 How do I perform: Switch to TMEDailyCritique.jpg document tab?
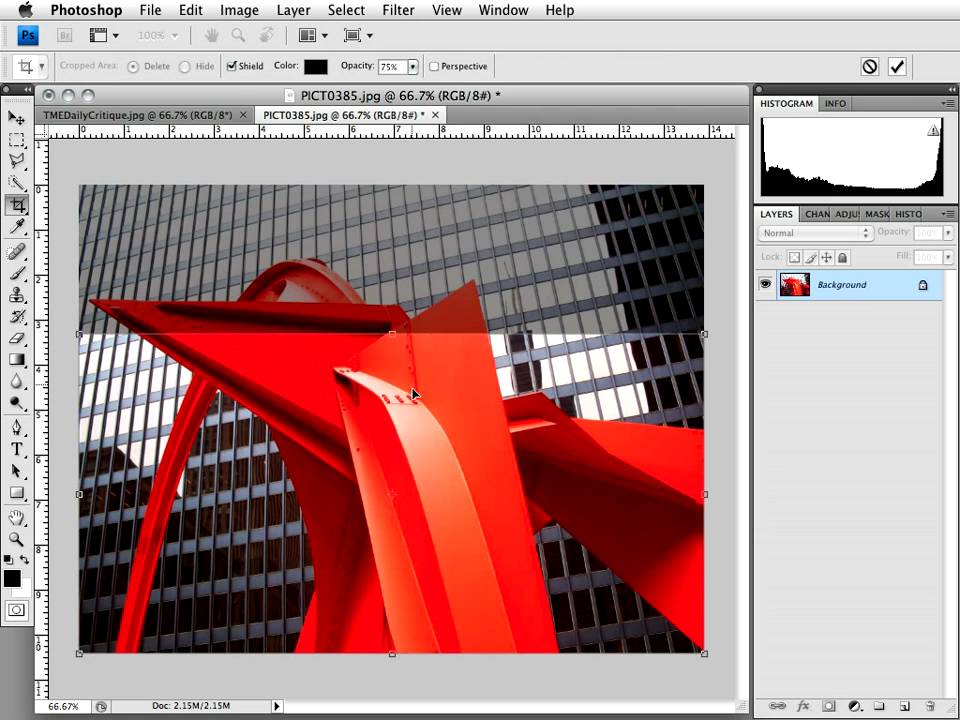pos(138,115)
